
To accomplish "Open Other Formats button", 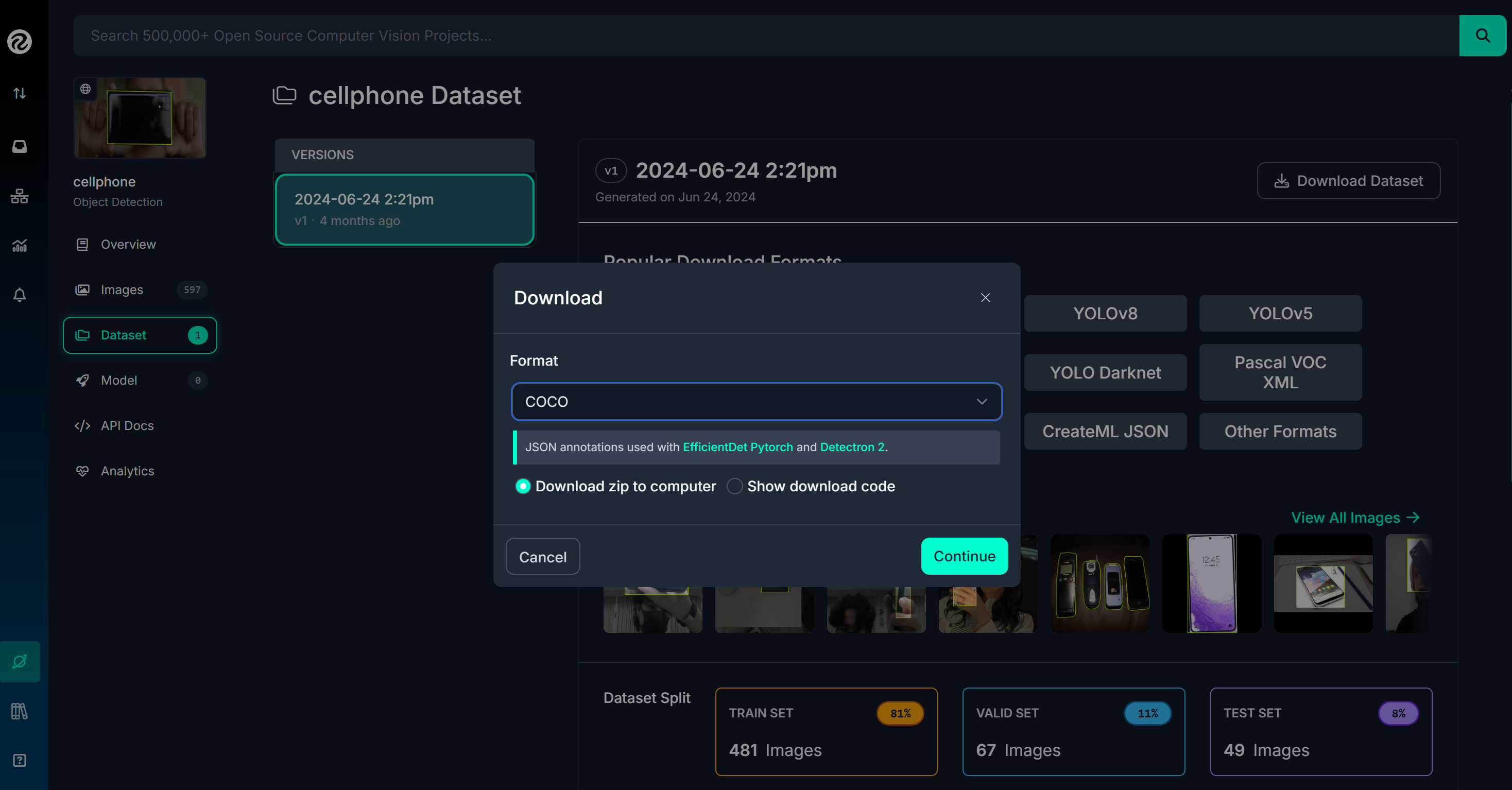I will pos(1280,432).
